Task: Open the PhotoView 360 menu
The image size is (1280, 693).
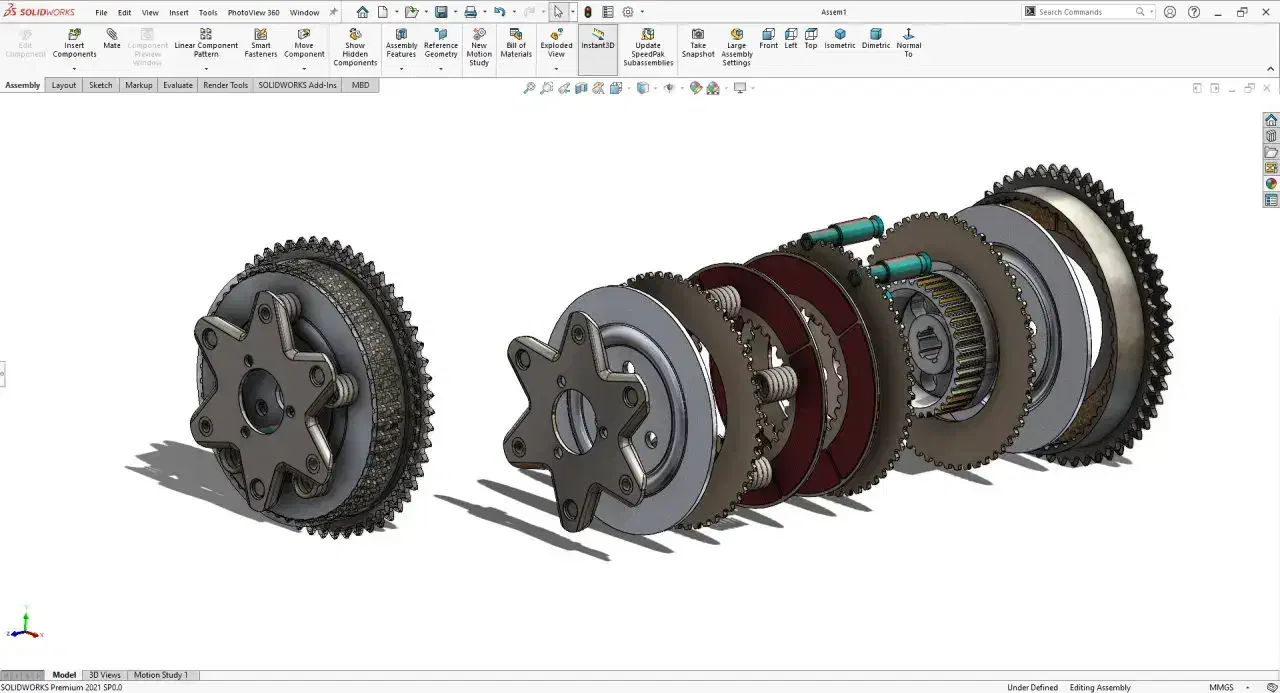Action: point(253,13)
